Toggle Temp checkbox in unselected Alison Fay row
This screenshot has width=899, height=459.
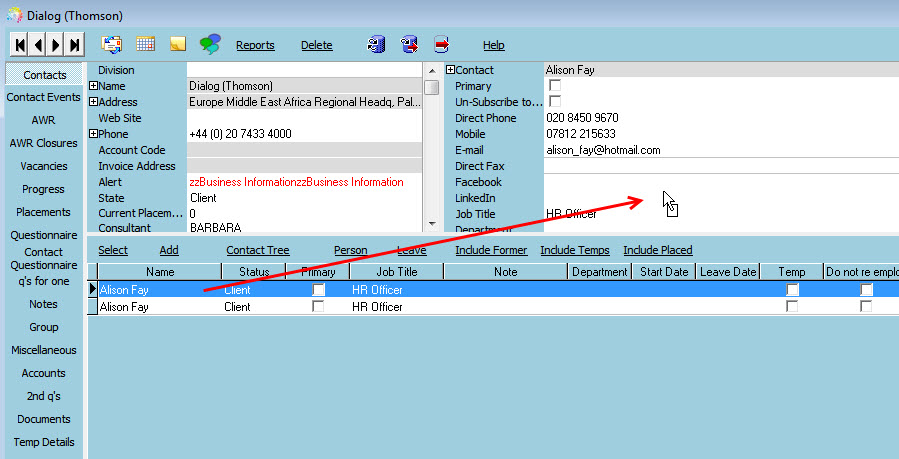pyautogui.click(x=792, y=307)
